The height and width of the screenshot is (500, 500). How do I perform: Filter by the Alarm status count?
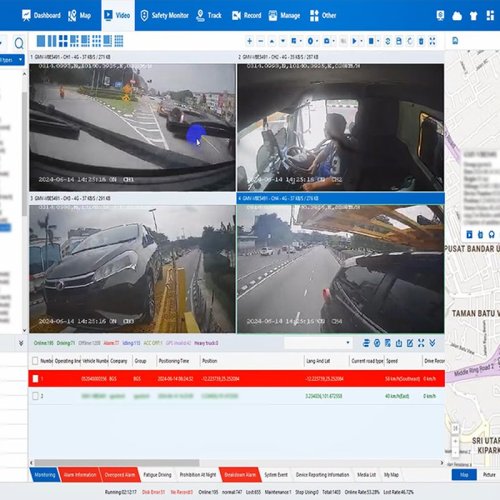(111, 343)
